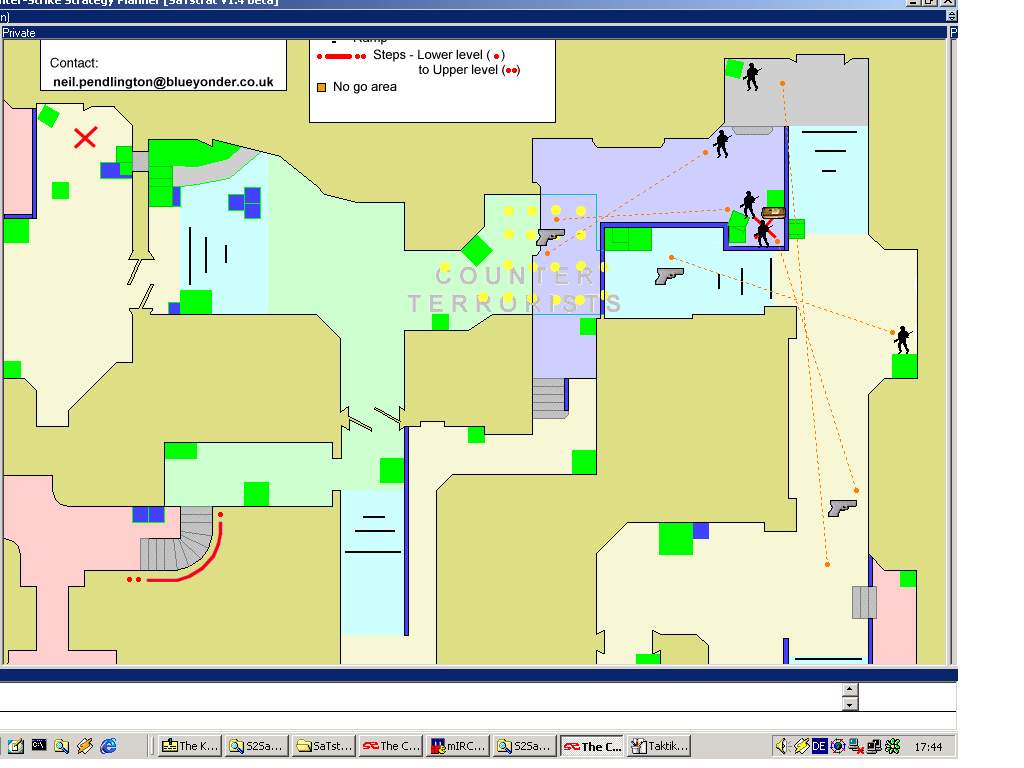Switch to the second 'S2Sa...' taskbar window
The image size is (1024, 768).
pyautogui.click(x=524, y=746)
